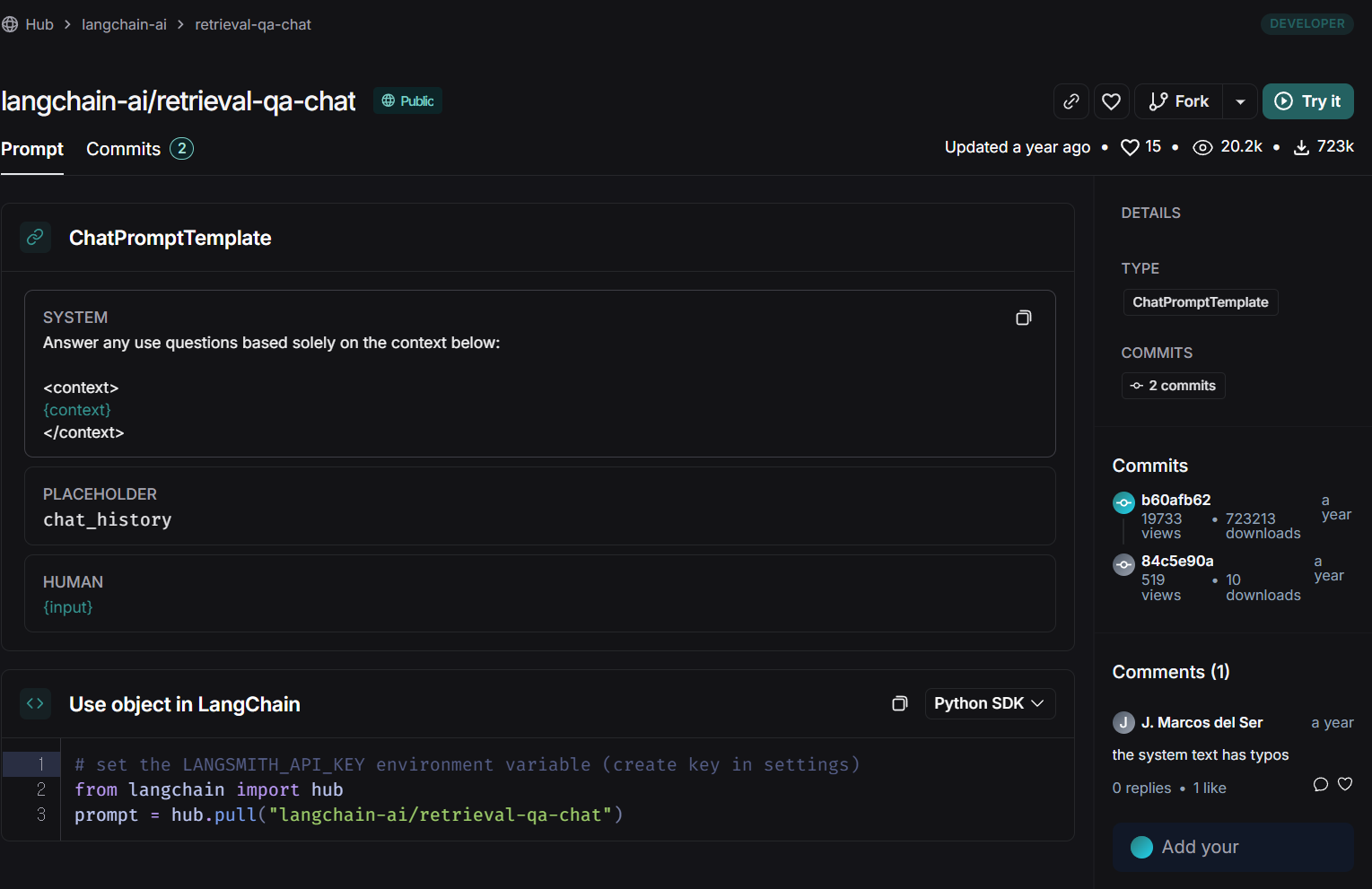Click the code brackets icon beside Use object
The image size is (1372, 889).
pos(35,703)
